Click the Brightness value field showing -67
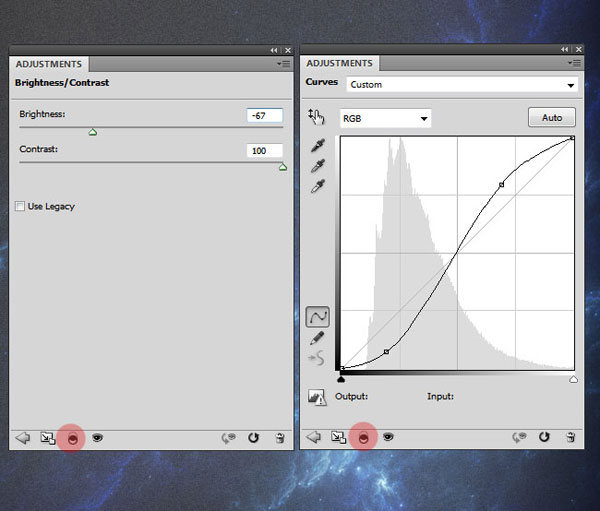 click(x=265, y=116)
